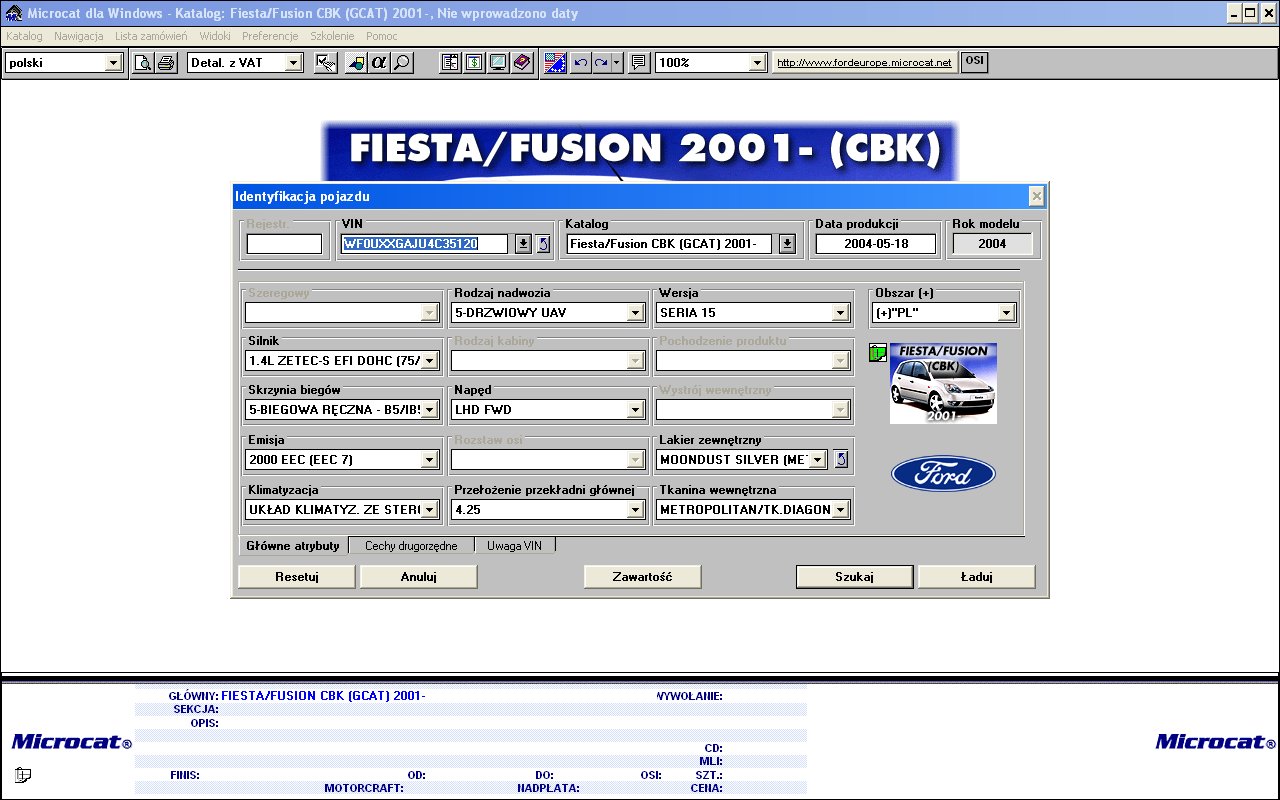Click the printer icon in toolbar
Screen dimensions: 1280x800
point(166,62)
